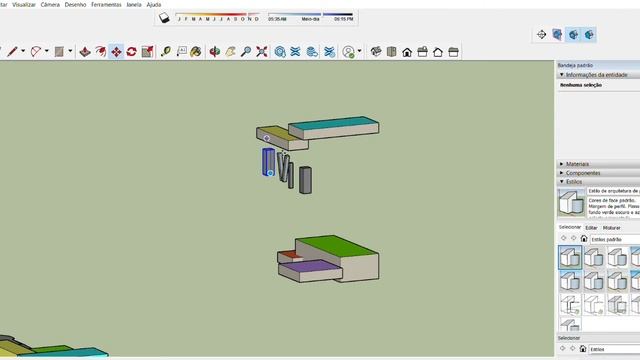Open the Ajuda menu
The height and width of the screenshot is (360, 640).
coord(154,4)
